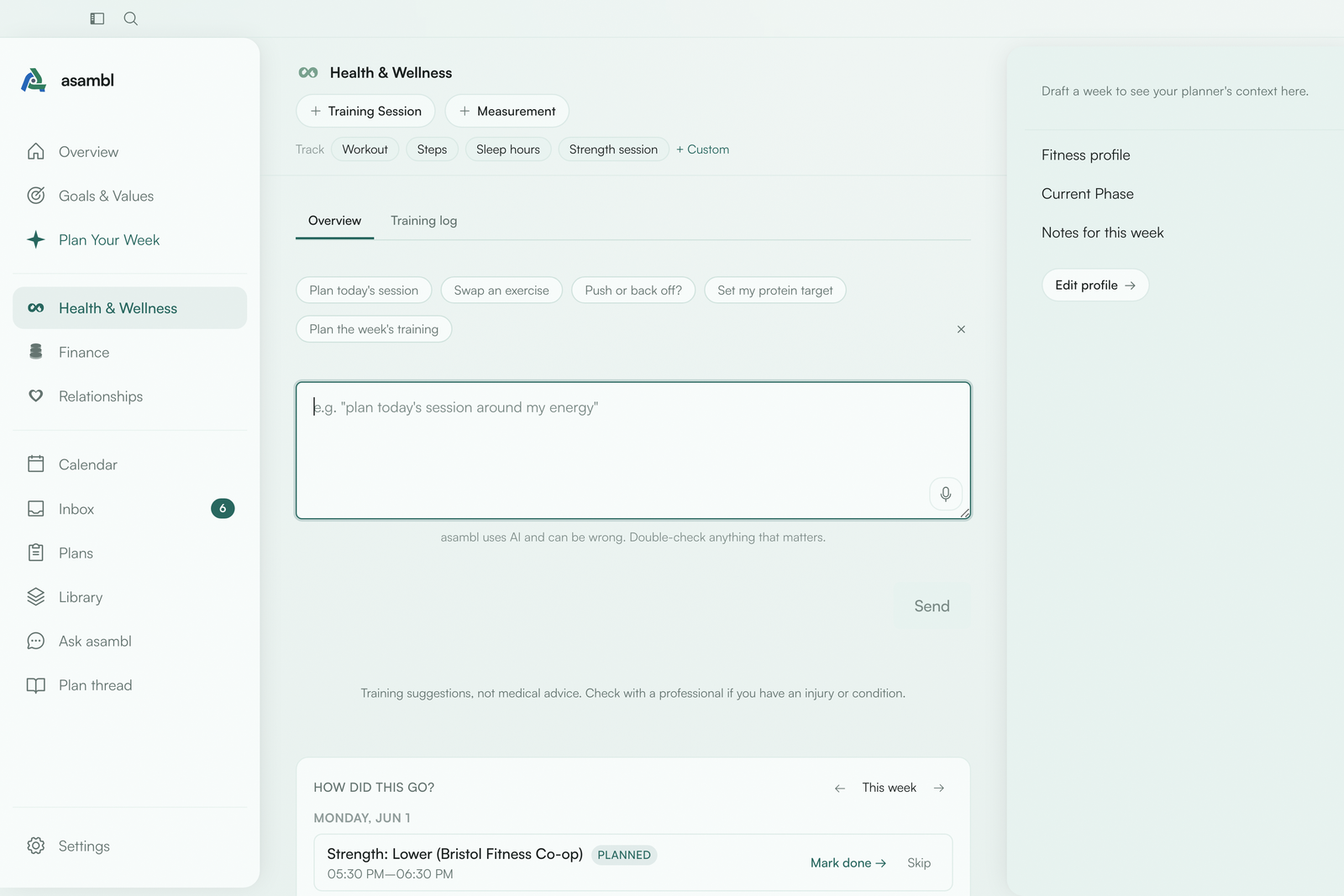Toggle the sidebar panel icon
The image size is (1344, 896).
coord(97,18)
